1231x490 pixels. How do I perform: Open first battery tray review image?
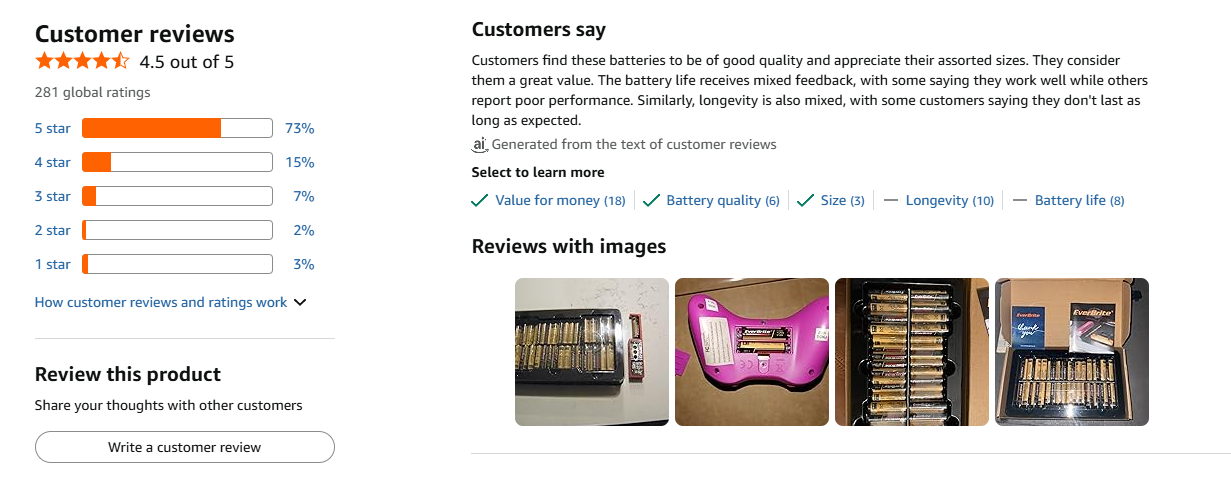click(x=592, y=352)
